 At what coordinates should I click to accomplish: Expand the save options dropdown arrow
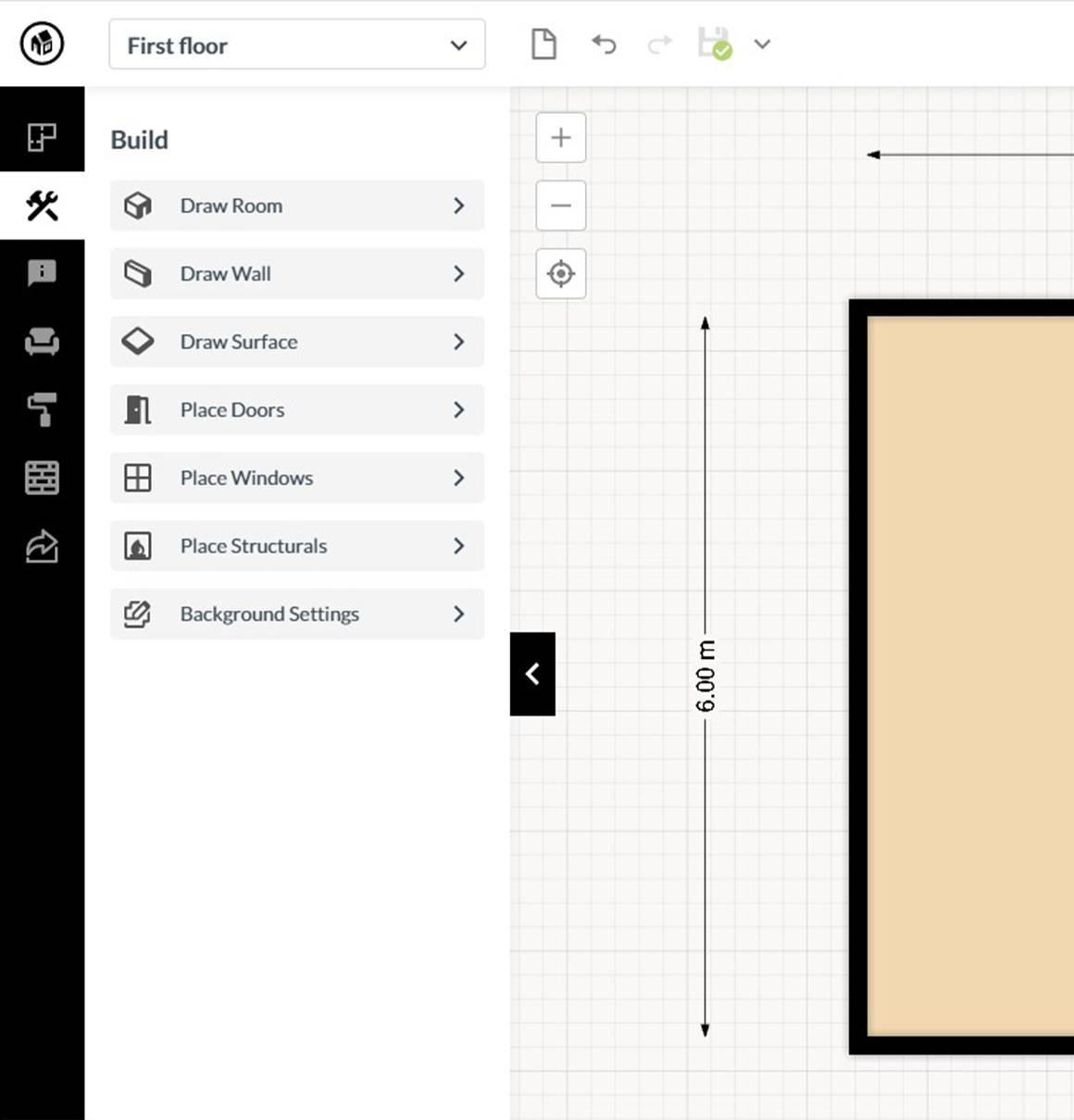pos(762,44)
